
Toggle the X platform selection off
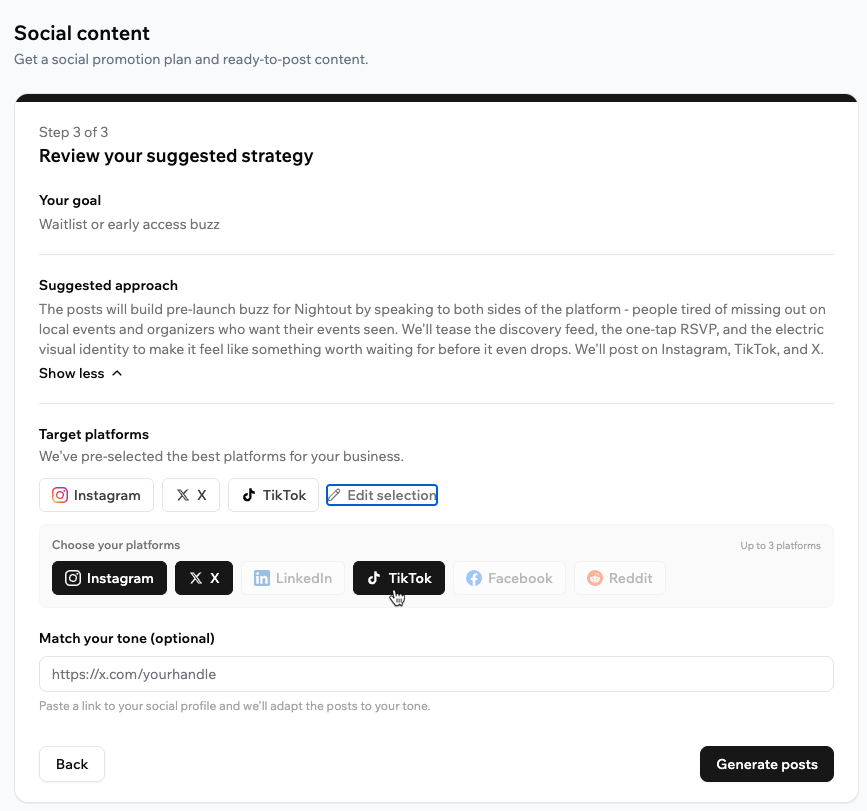point(204,578)
